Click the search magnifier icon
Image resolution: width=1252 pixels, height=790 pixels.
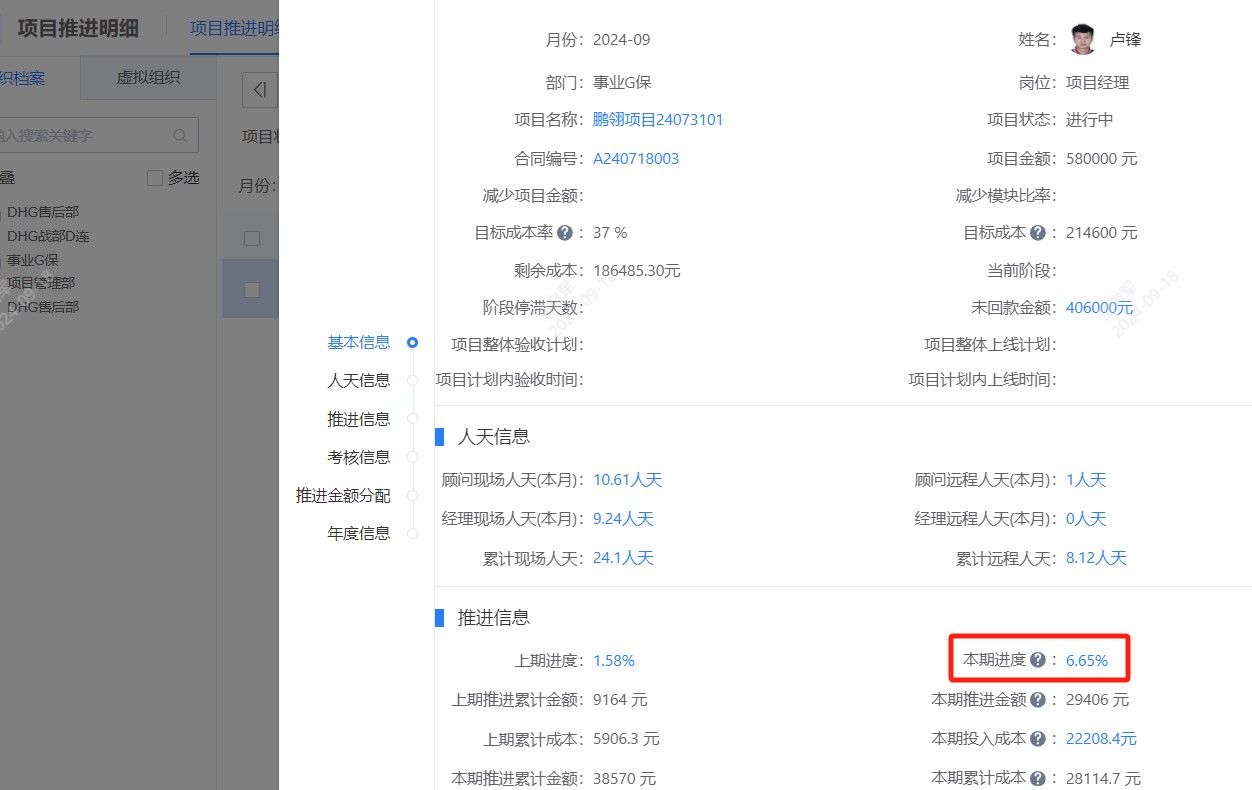click(x=180, y=134)
